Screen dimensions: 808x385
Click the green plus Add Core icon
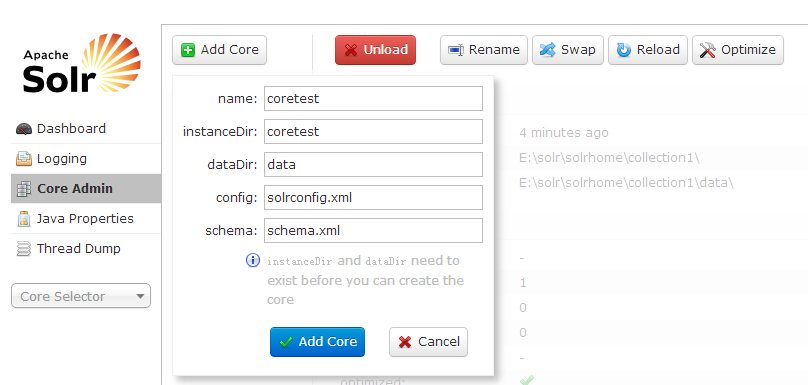188,50
